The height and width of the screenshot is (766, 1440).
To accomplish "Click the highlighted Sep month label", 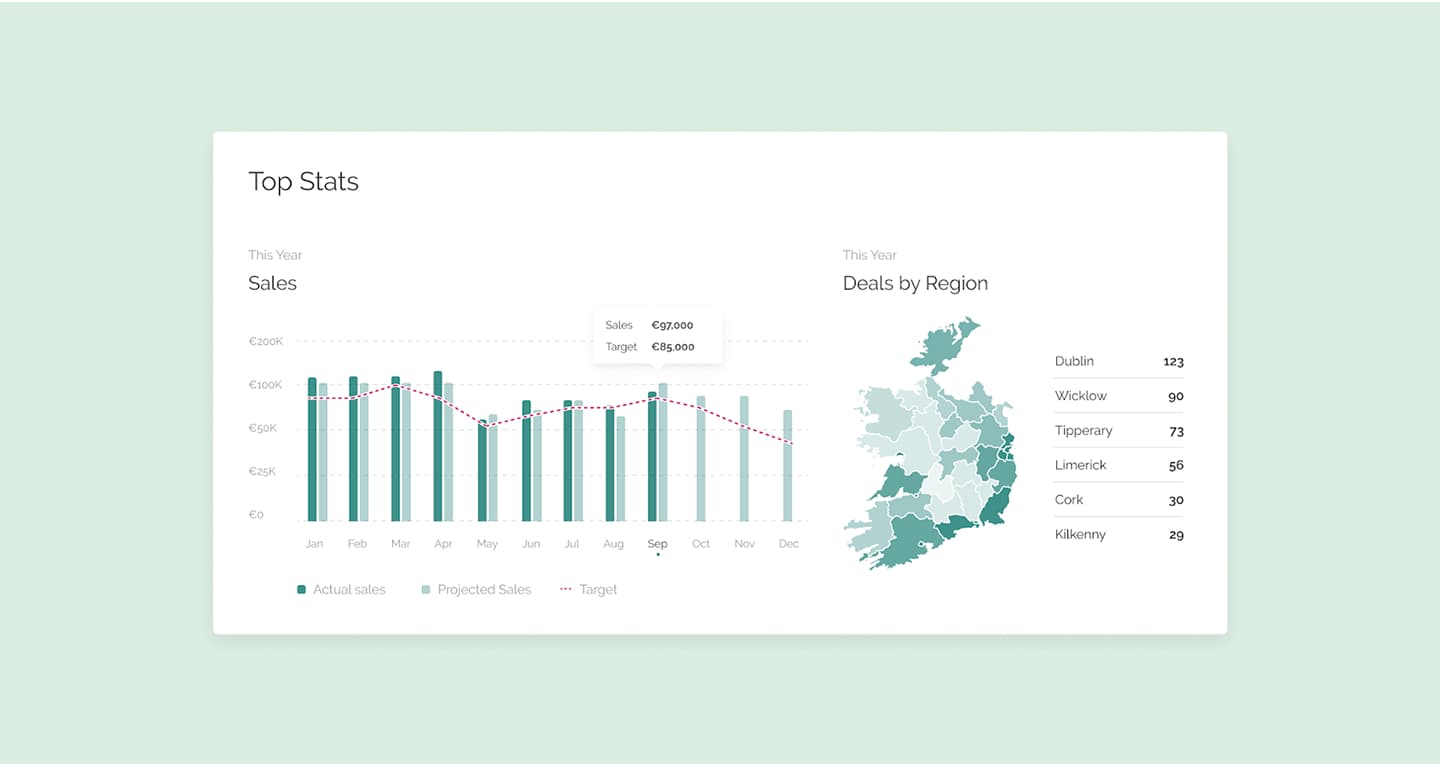I will click(x=657, y=544).
